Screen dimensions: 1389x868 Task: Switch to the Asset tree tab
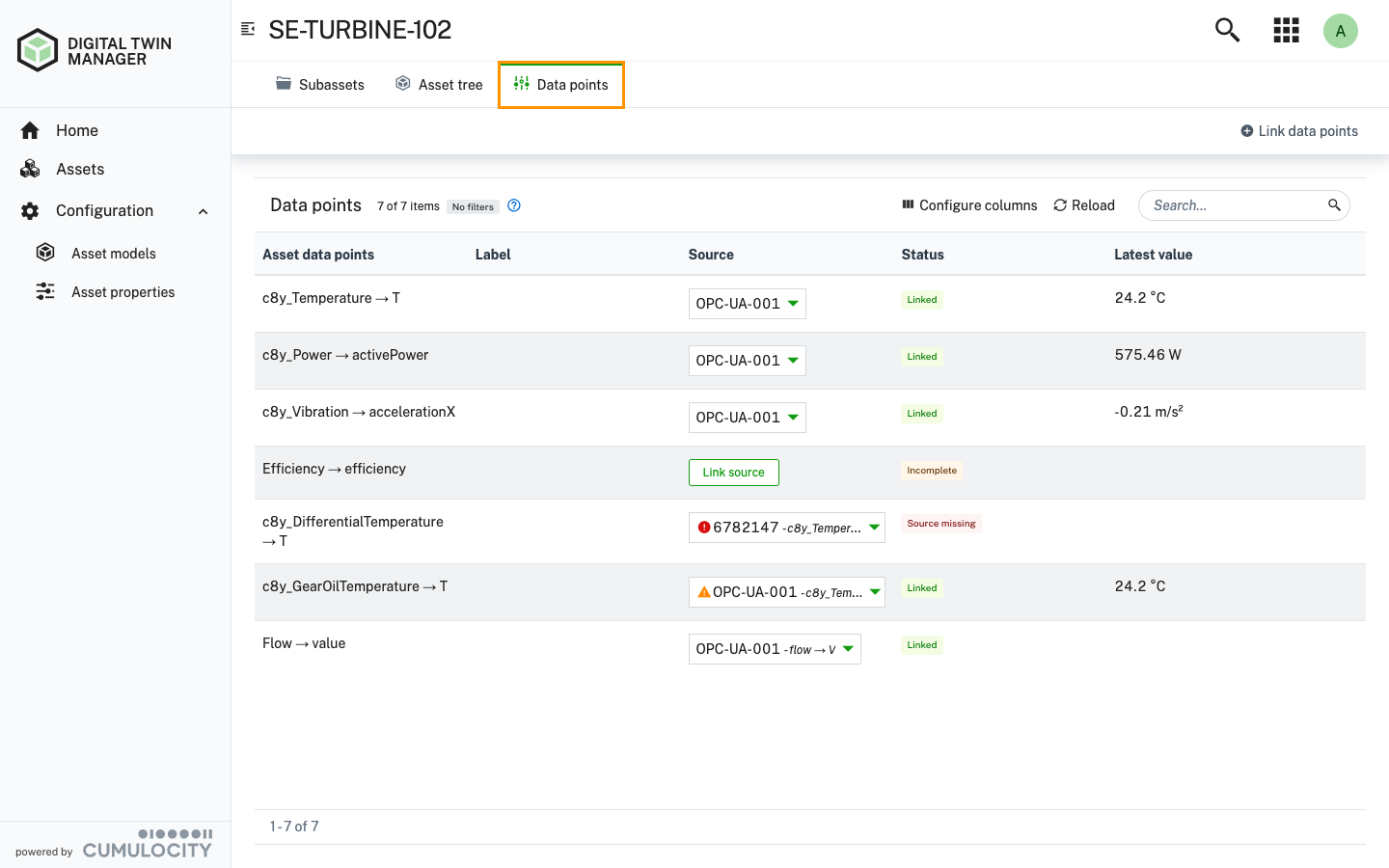pyautogui.click(x=439, y=84)
